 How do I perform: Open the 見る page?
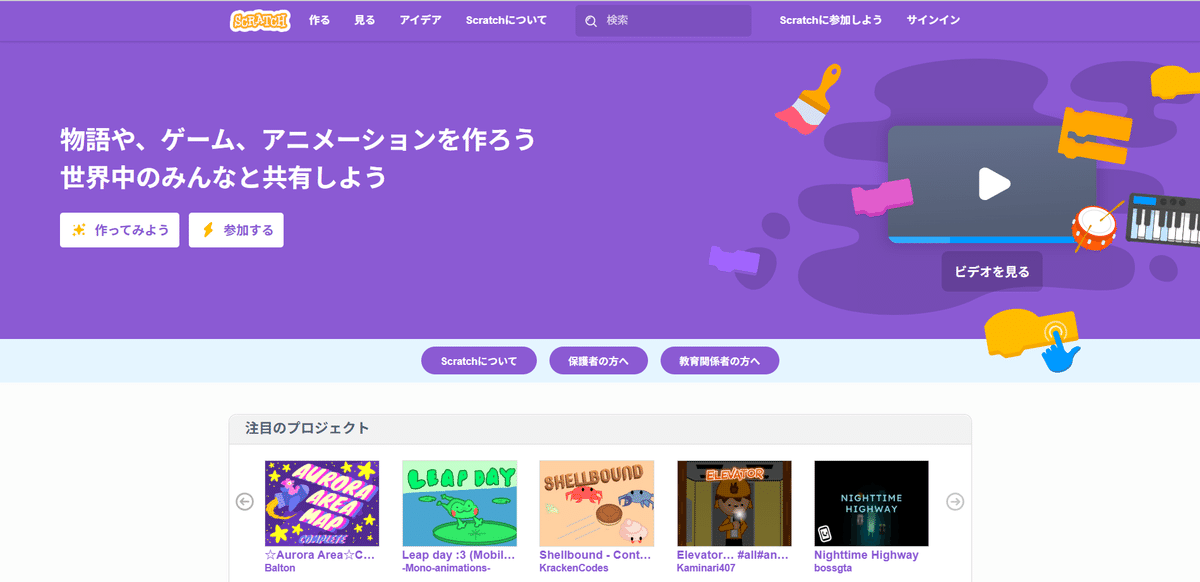(364, 19)
